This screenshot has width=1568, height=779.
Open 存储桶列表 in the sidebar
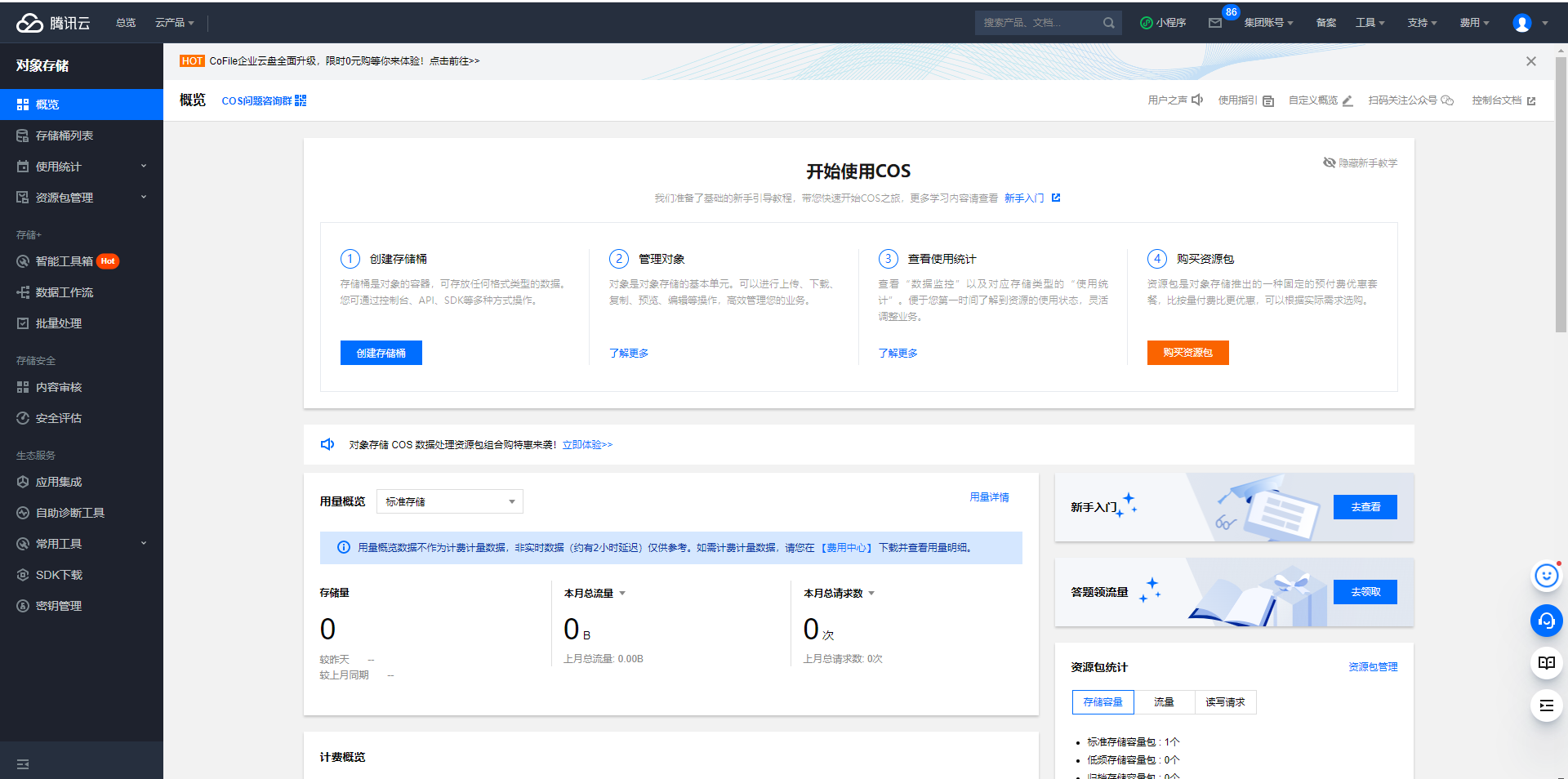(82, 136)
